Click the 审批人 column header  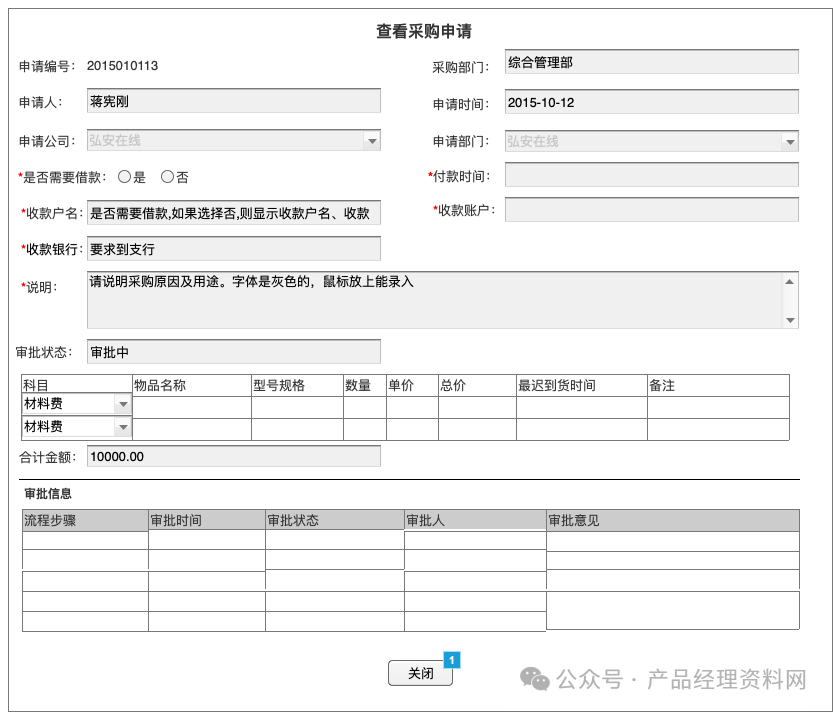[475, 520]
